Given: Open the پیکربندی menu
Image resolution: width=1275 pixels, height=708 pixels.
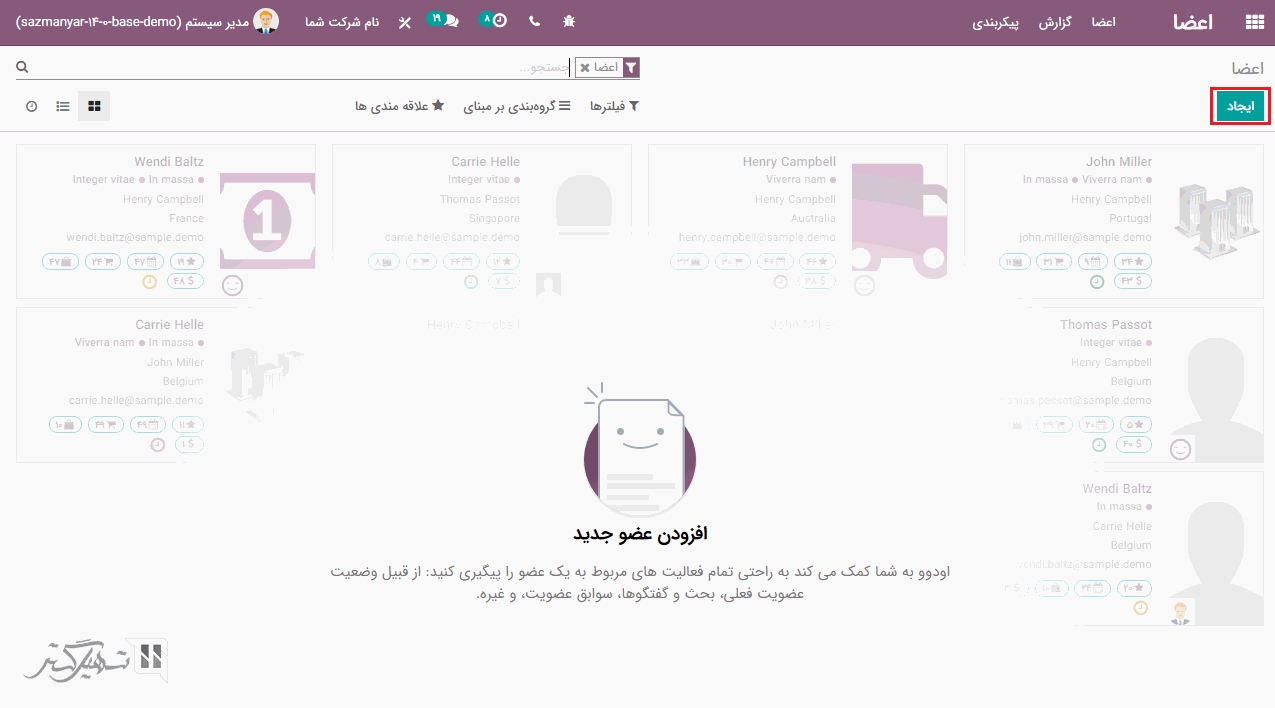Looking at the screenshot, I should click(995, 22).
